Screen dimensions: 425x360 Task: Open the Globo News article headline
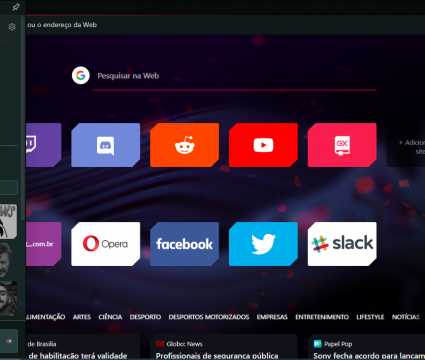(217, 356)
